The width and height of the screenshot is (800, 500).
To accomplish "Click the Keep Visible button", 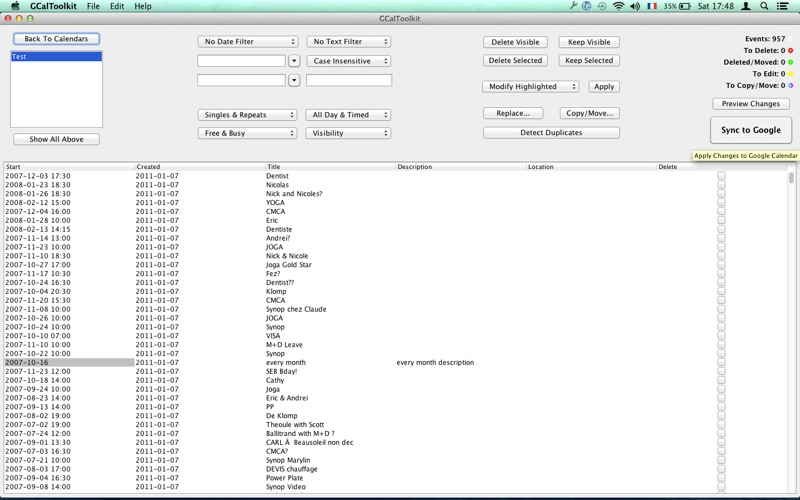I will (x=589, y=42).
